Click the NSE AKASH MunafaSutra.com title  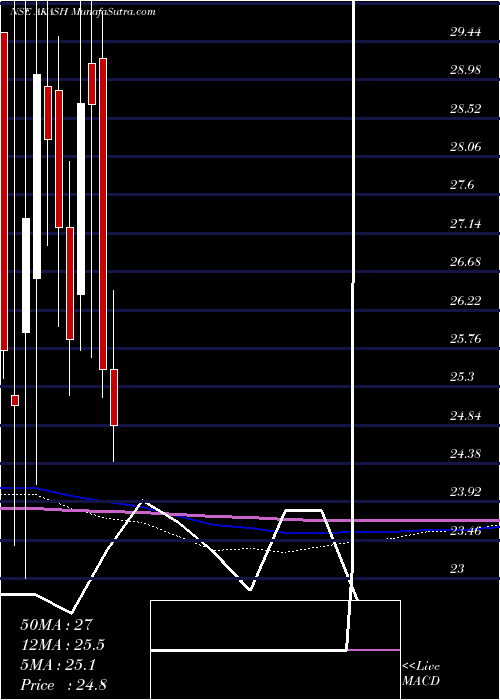click(x=82, y=12)
